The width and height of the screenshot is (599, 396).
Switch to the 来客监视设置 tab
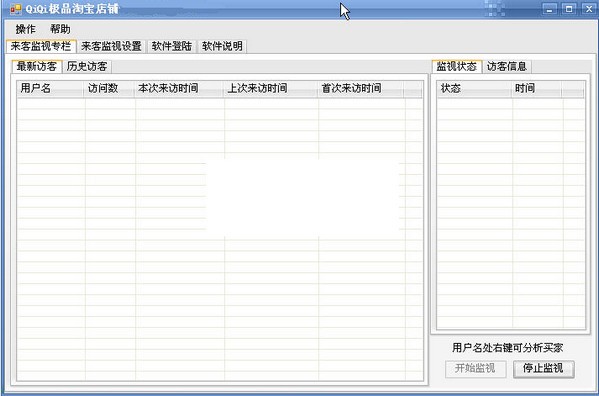coord(111,46)
